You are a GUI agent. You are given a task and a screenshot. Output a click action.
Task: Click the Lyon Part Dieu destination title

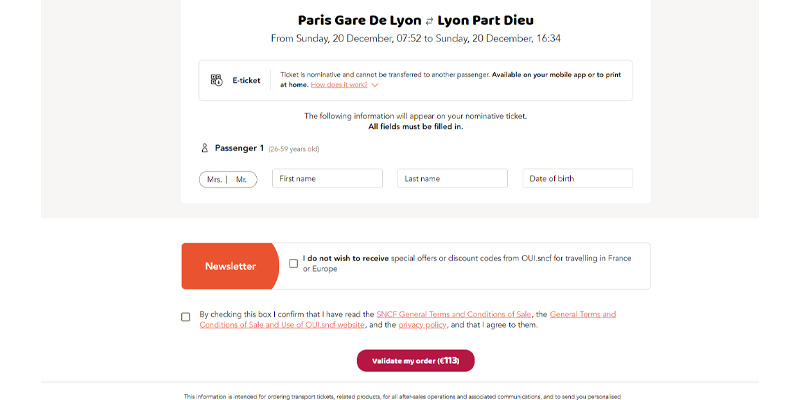coord(486,20)
